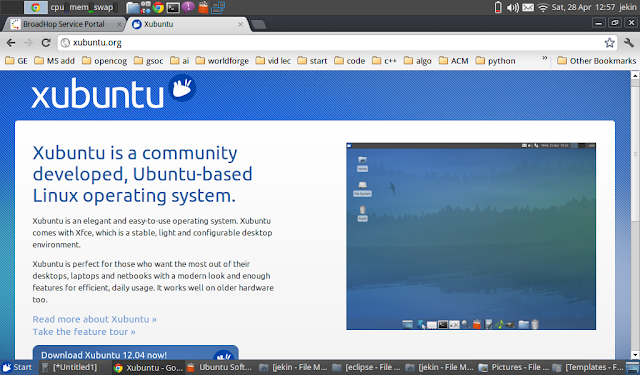Open the gsoc bookmarks folder
This screenshot has width=640, height=375.
149,61
